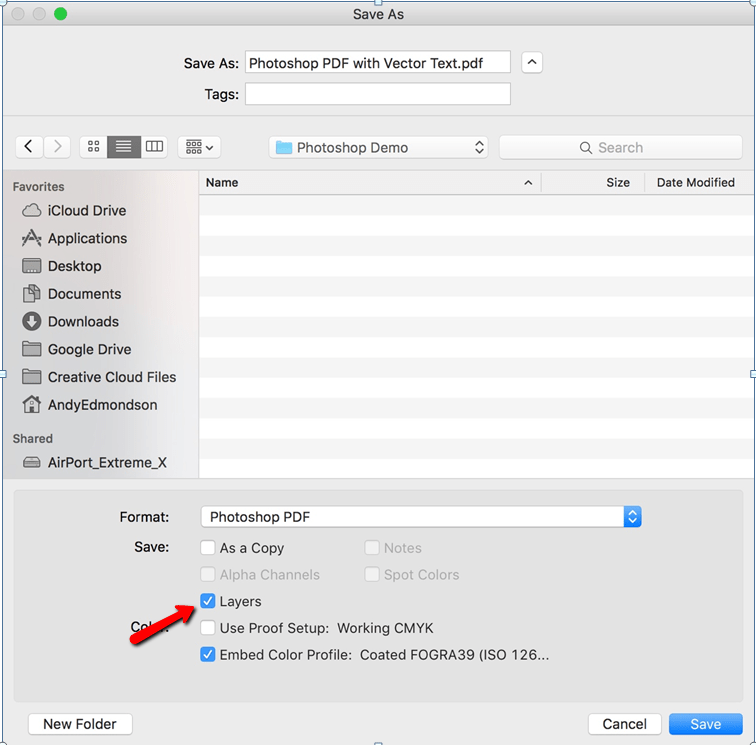Click the New Folder button
This screenshot has width=756, height=745.
80,724
